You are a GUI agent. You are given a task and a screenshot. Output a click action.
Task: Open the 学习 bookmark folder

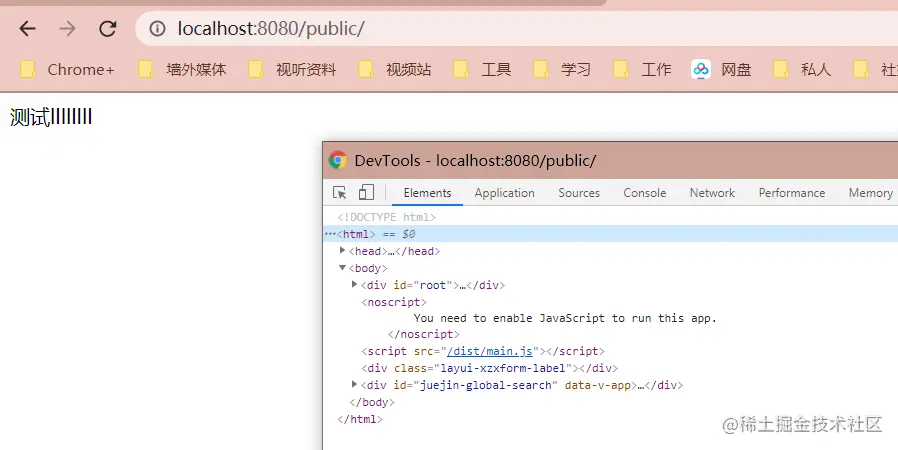[x=562, y=70]
